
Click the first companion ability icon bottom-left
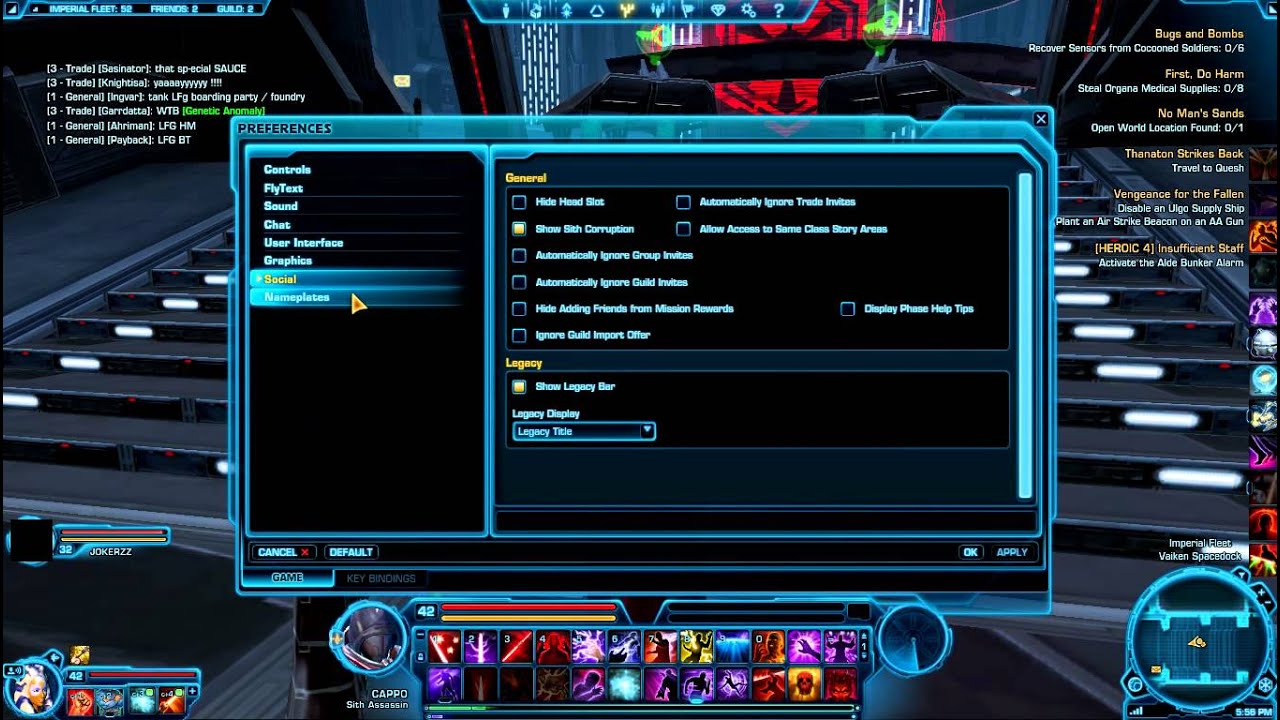pos(81,700)
